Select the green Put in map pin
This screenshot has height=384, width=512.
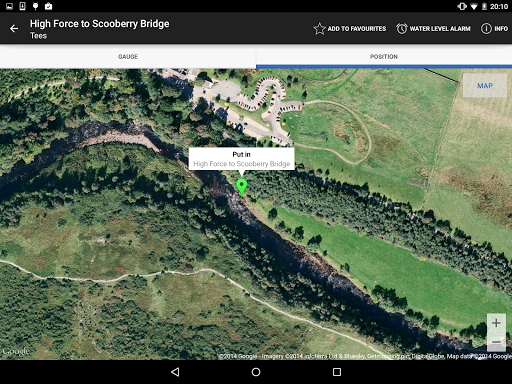[242, 187]
